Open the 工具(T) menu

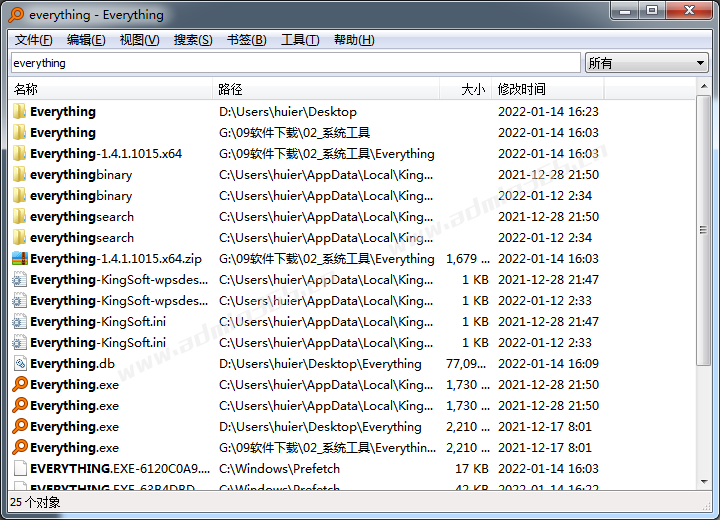[300, 40]
